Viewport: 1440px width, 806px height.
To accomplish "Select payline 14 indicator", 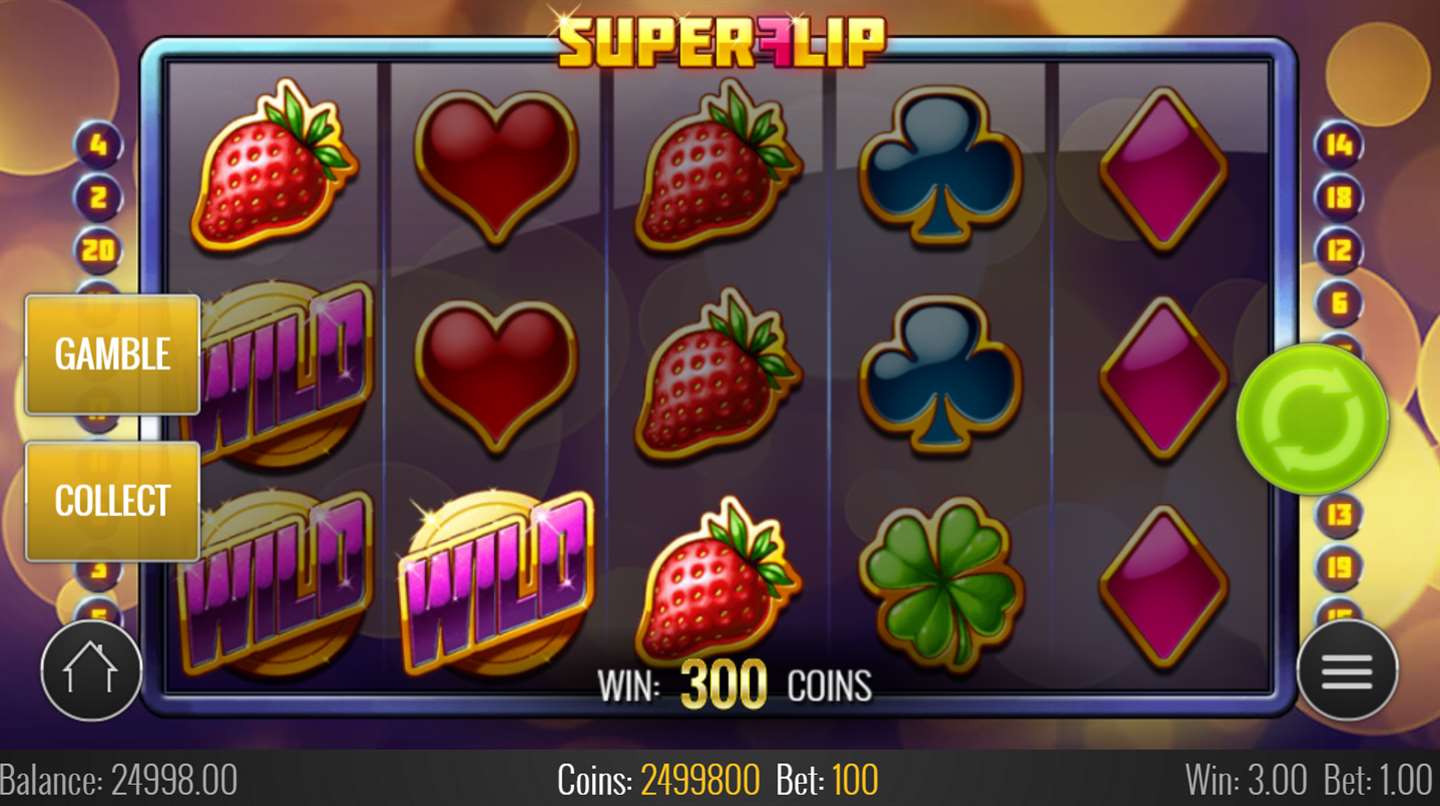I will click(x=1338, y=145).
